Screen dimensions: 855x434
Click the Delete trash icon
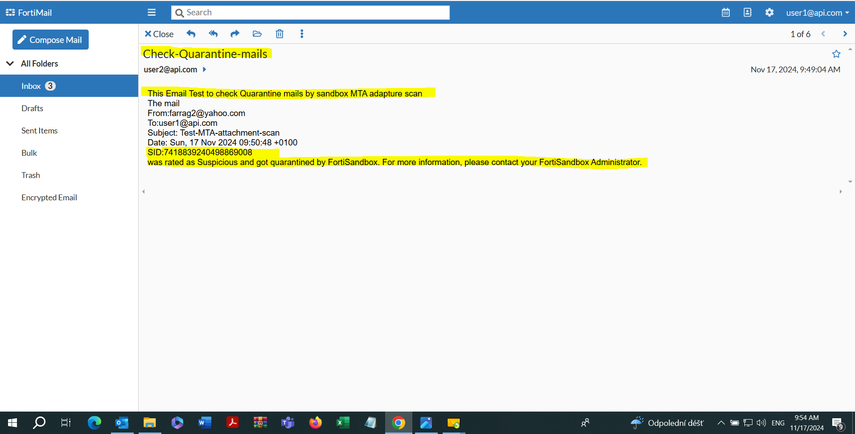click(279, 34)
